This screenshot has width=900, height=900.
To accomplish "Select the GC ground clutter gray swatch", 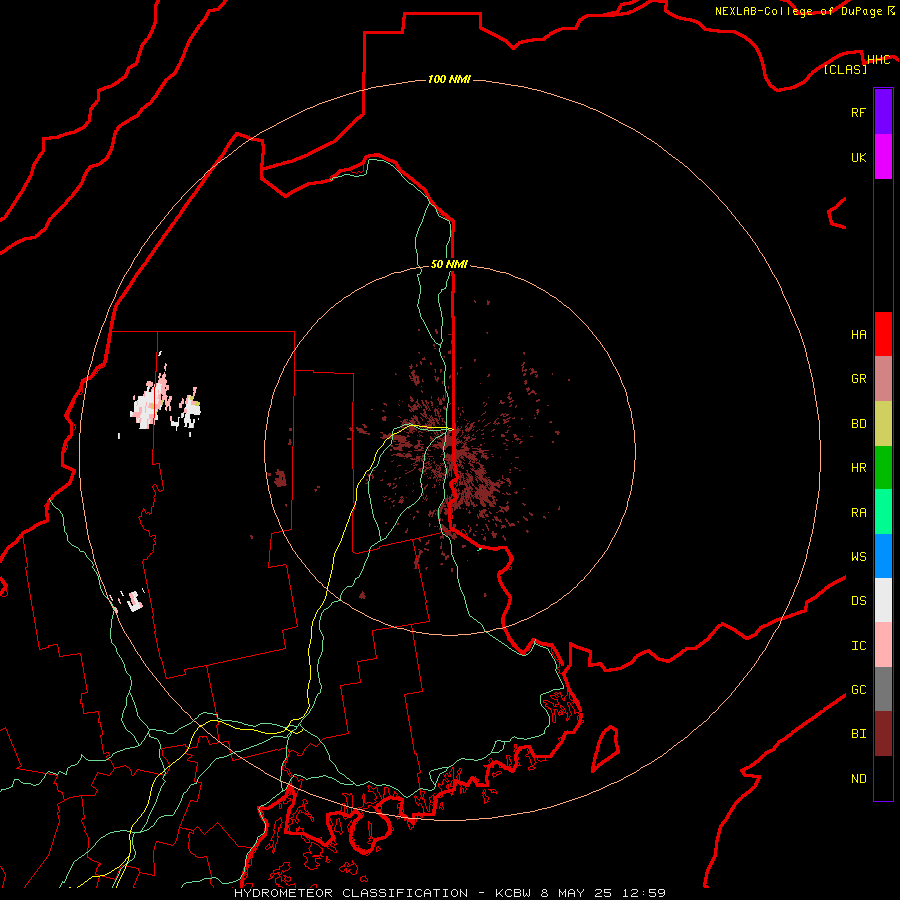I will [x=883, y=689].
